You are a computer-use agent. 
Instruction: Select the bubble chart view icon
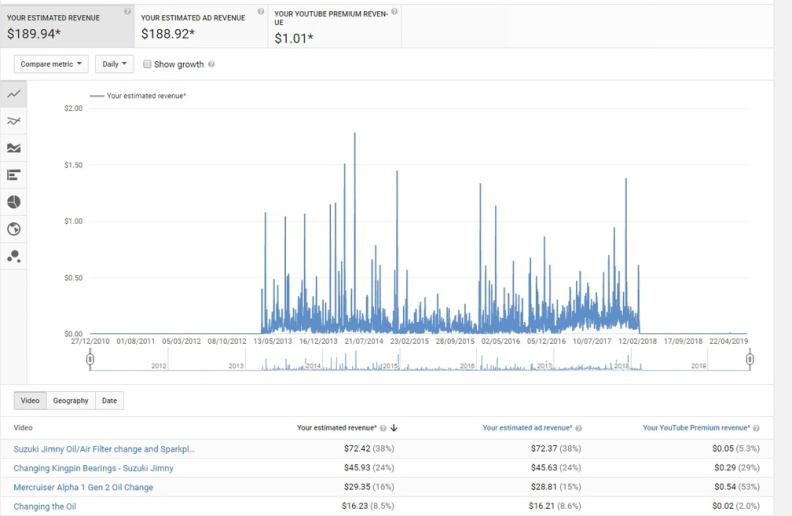tap(14, 256)
